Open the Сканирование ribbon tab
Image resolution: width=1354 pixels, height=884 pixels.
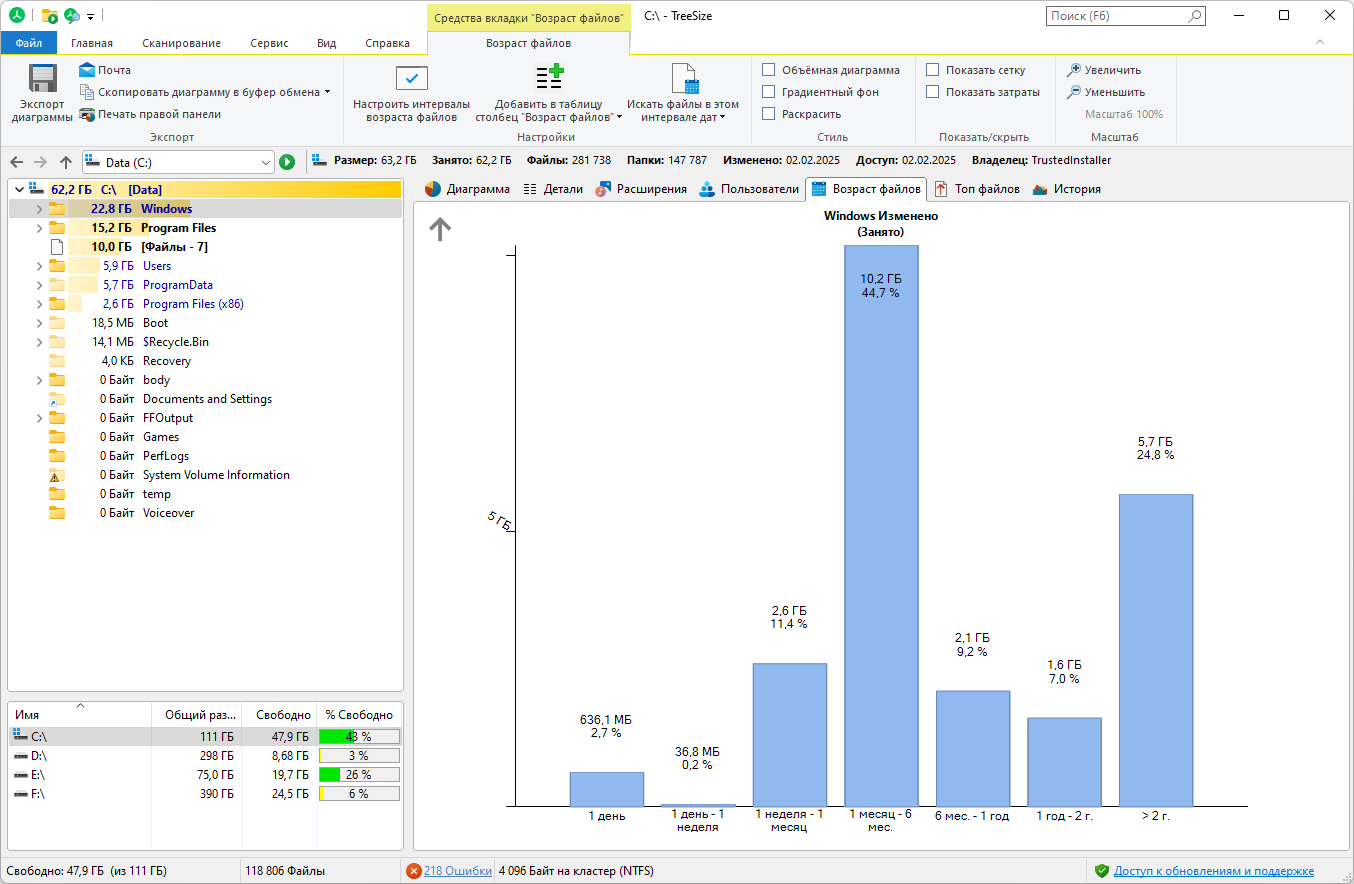click(181, 43)
